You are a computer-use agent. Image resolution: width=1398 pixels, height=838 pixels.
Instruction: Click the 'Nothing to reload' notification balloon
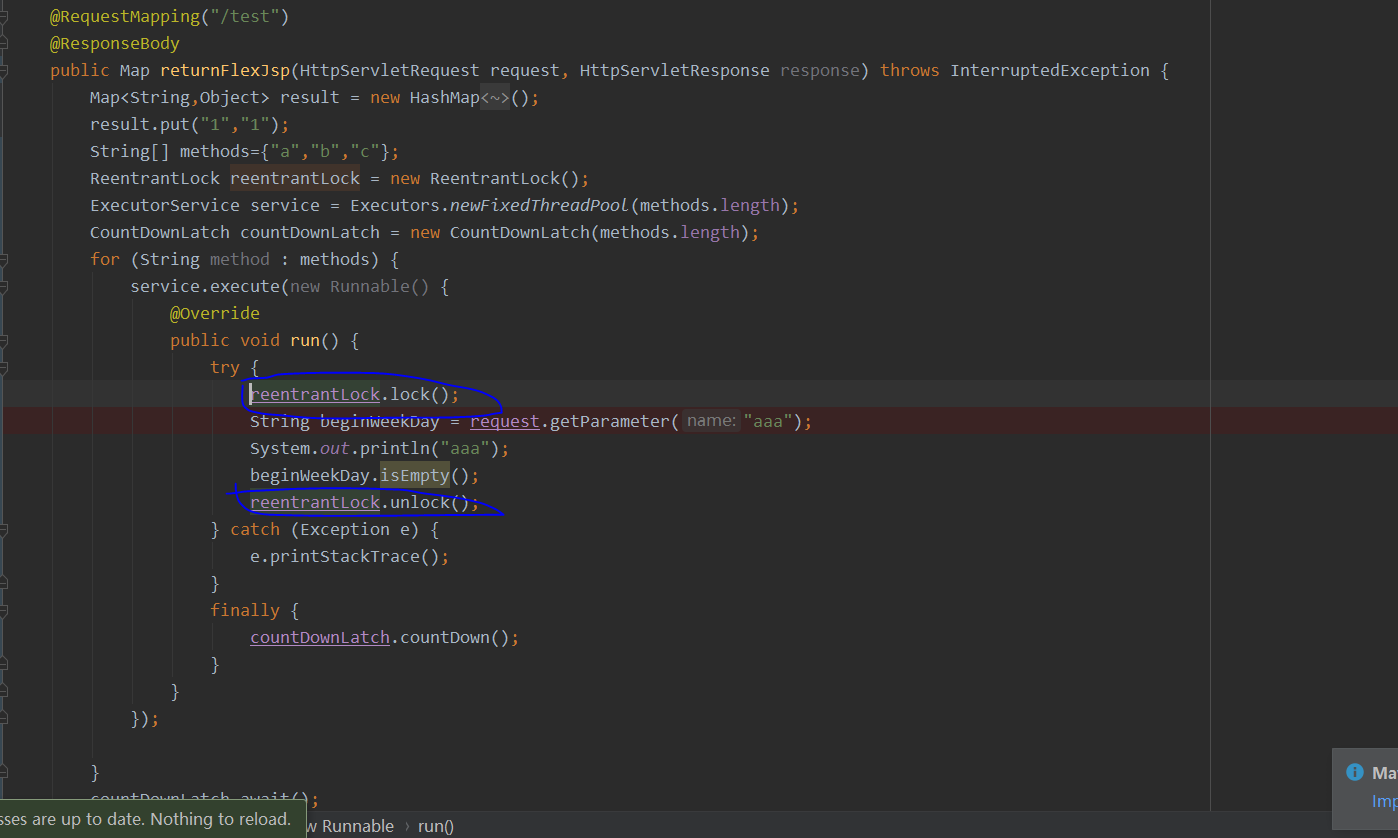point(150,818)
